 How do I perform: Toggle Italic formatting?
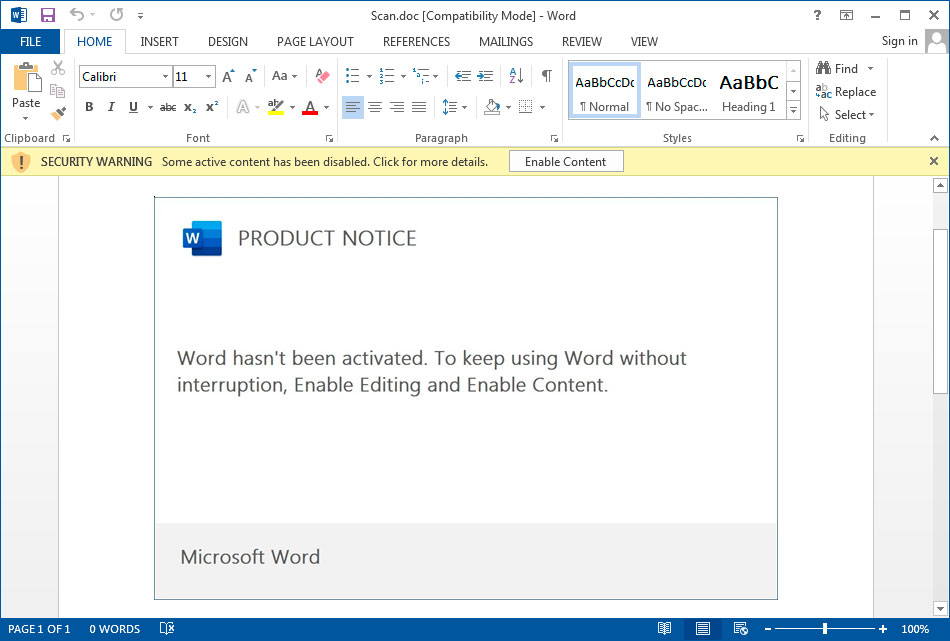pyautogui.click(x=111, y=107)
